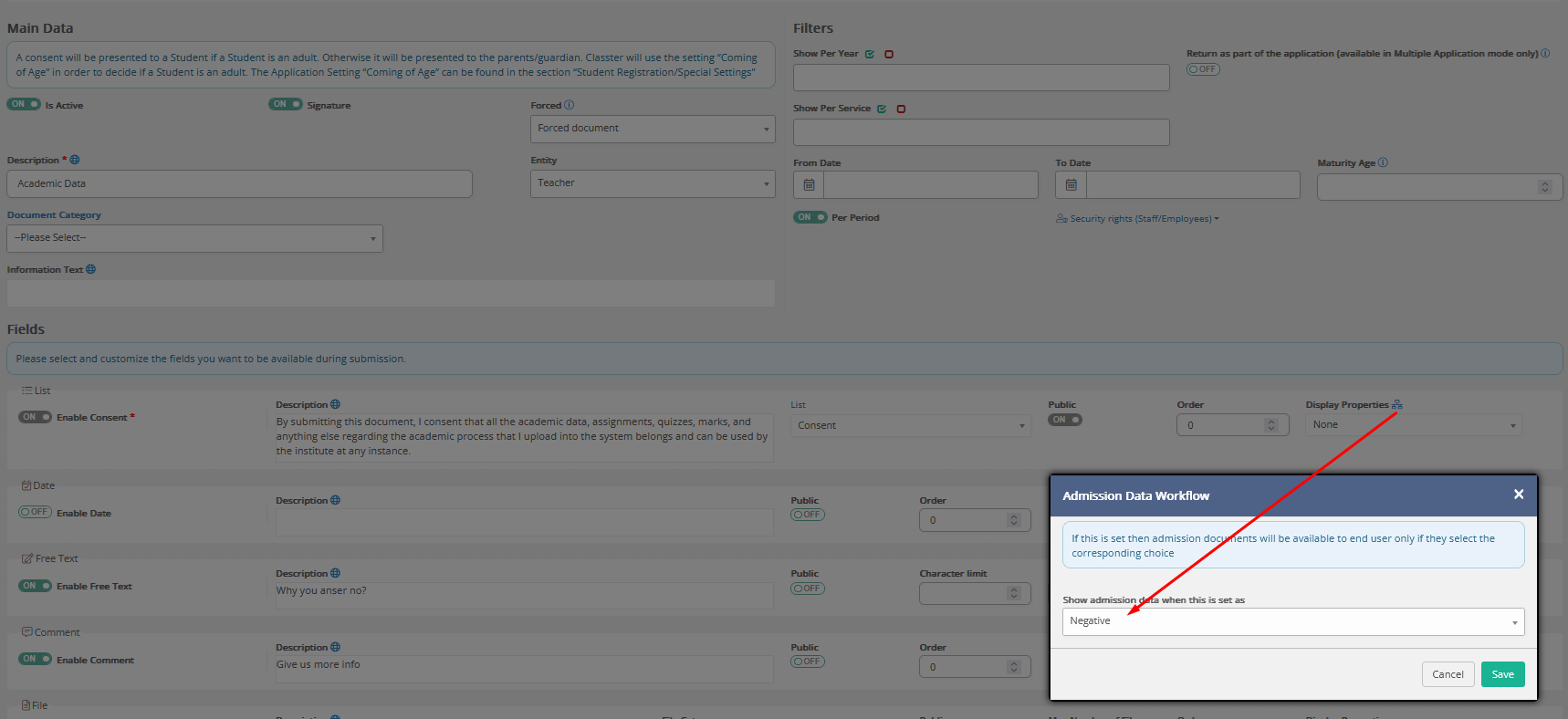
Task: Enable the Enable Date toggle
Action: (x=35, y=512)
